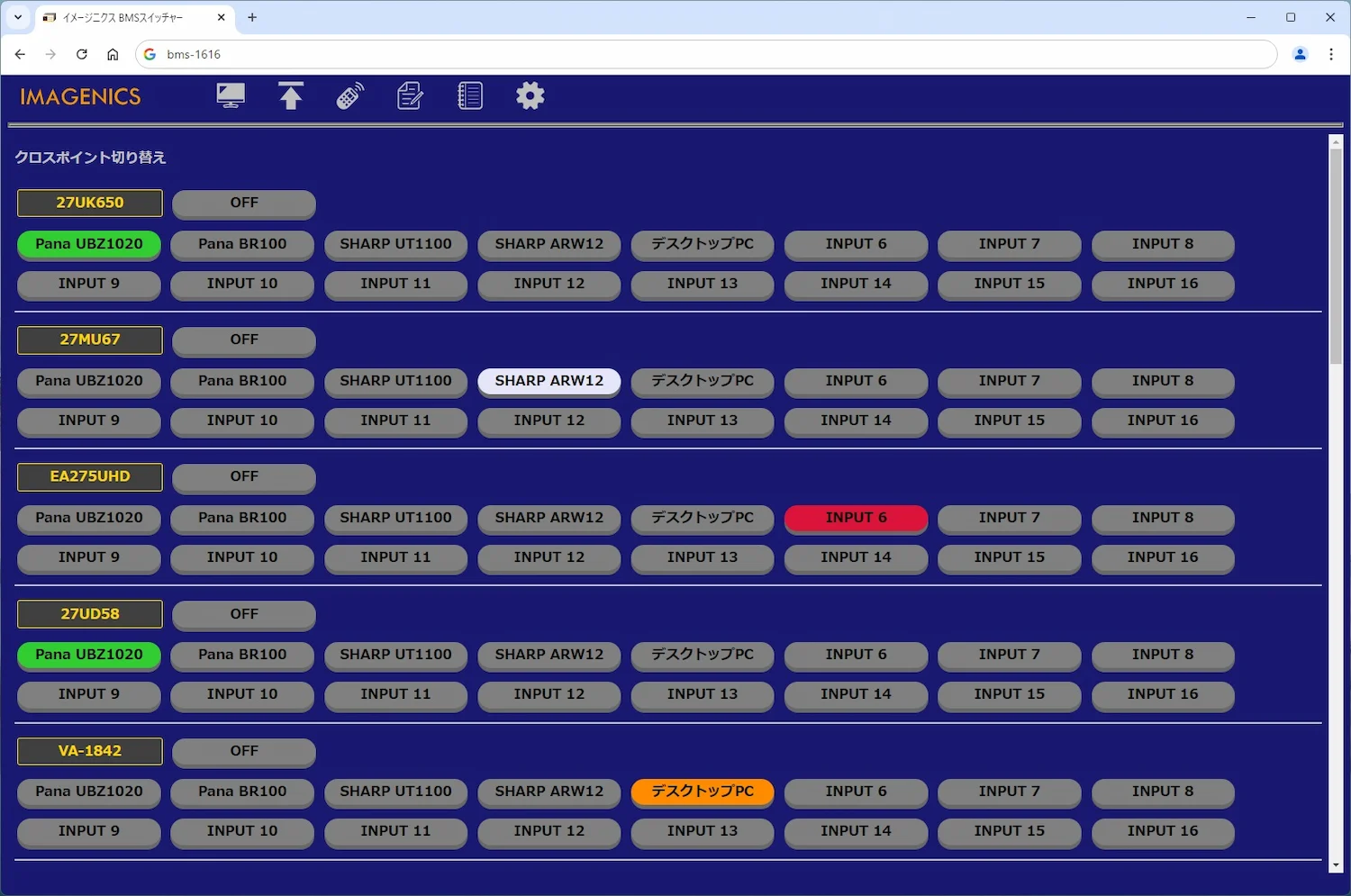Select Pana BR100 for the 27MU67 output
The width and height of the screenshot is (1351, 896).
click(x=242, y=381)
